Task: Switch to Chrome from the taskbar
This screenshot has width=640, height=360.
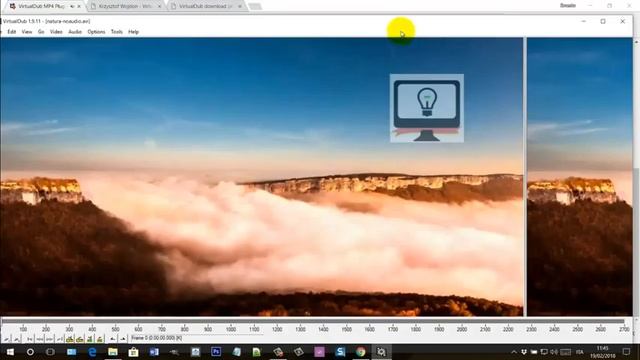Action: pyautogui.click(x=360, y=352)
